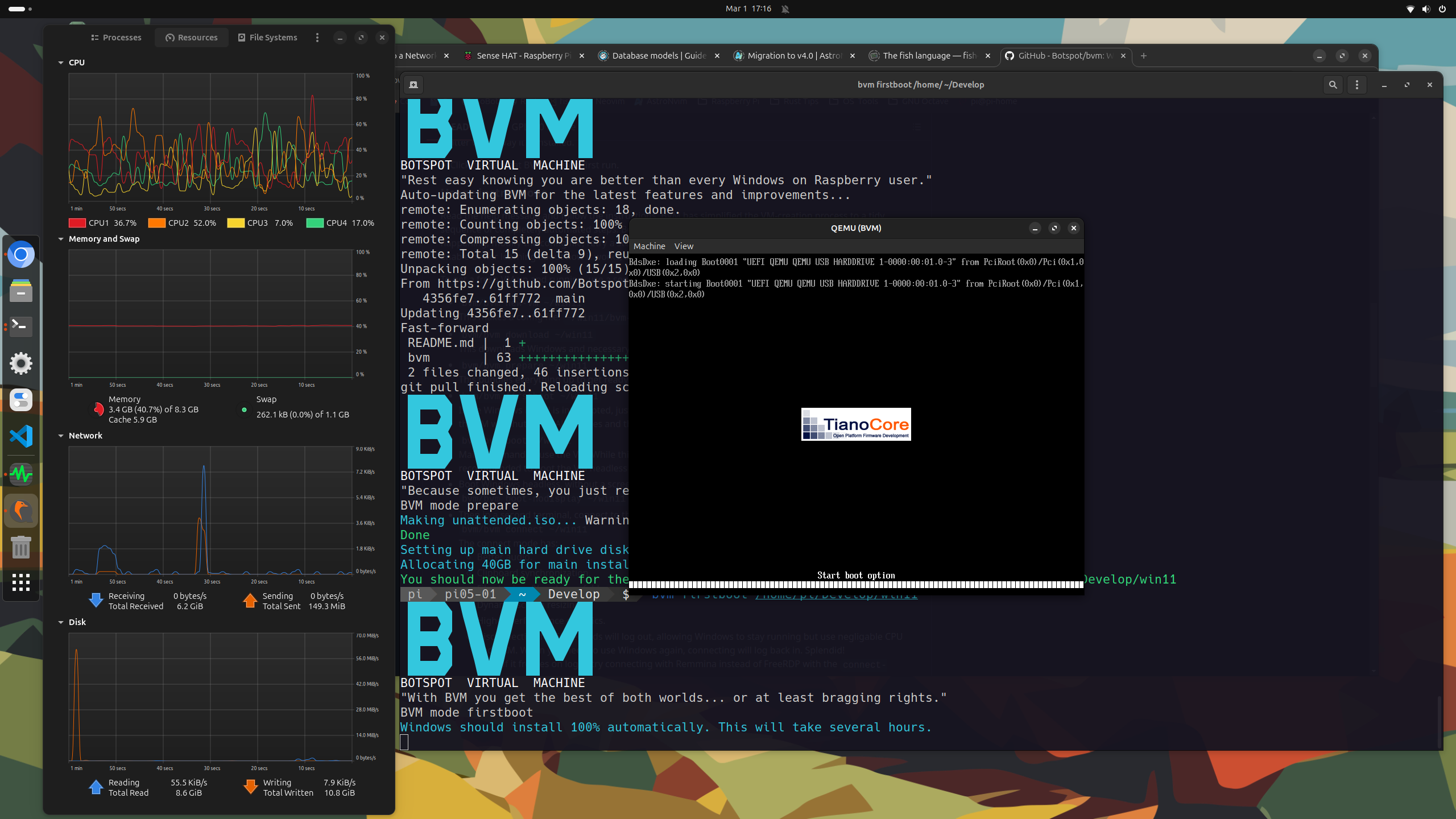The image size is (1456, 819).
Task: Close the Sense HAT browser tab
Action: tap(582, 56)
